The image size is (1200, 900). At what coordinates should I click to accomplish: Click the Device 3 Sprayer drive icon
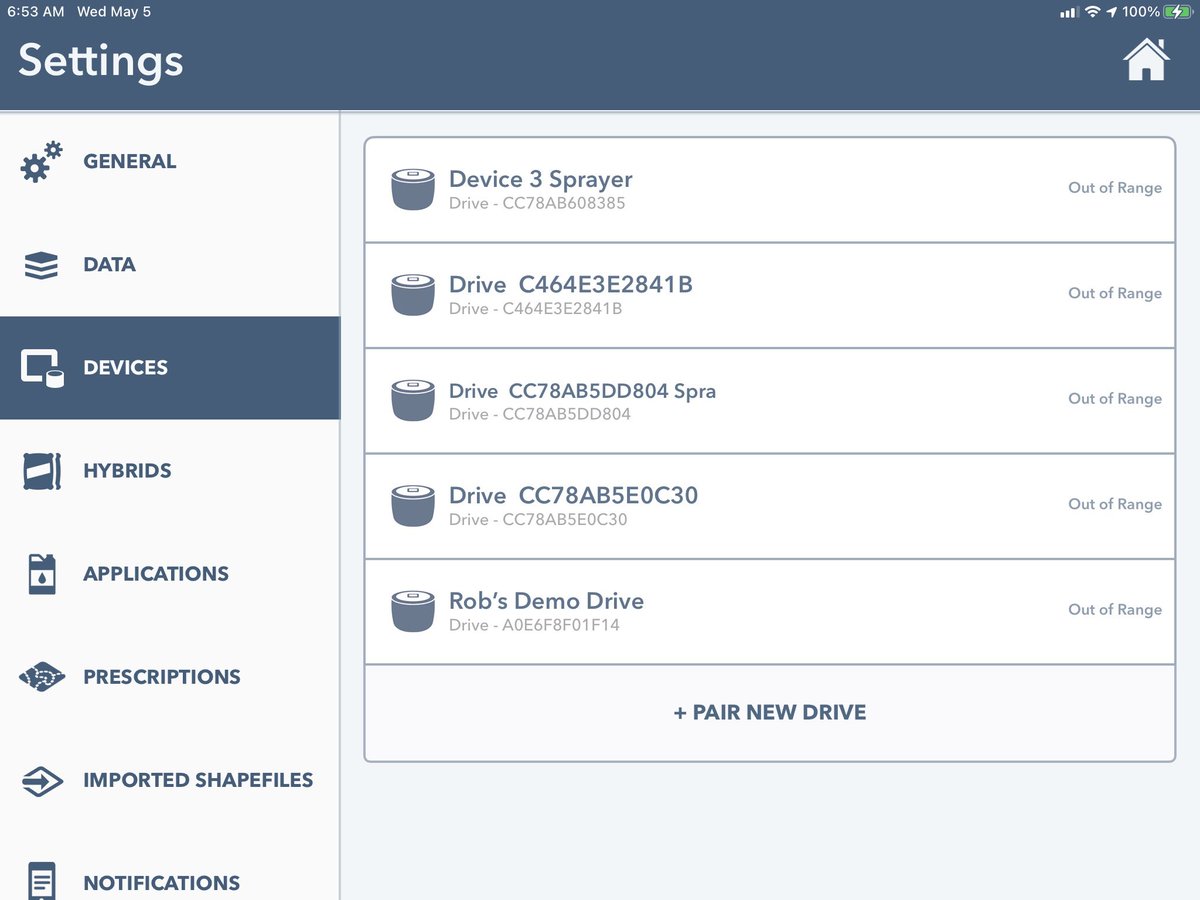[x=413, y=190]
